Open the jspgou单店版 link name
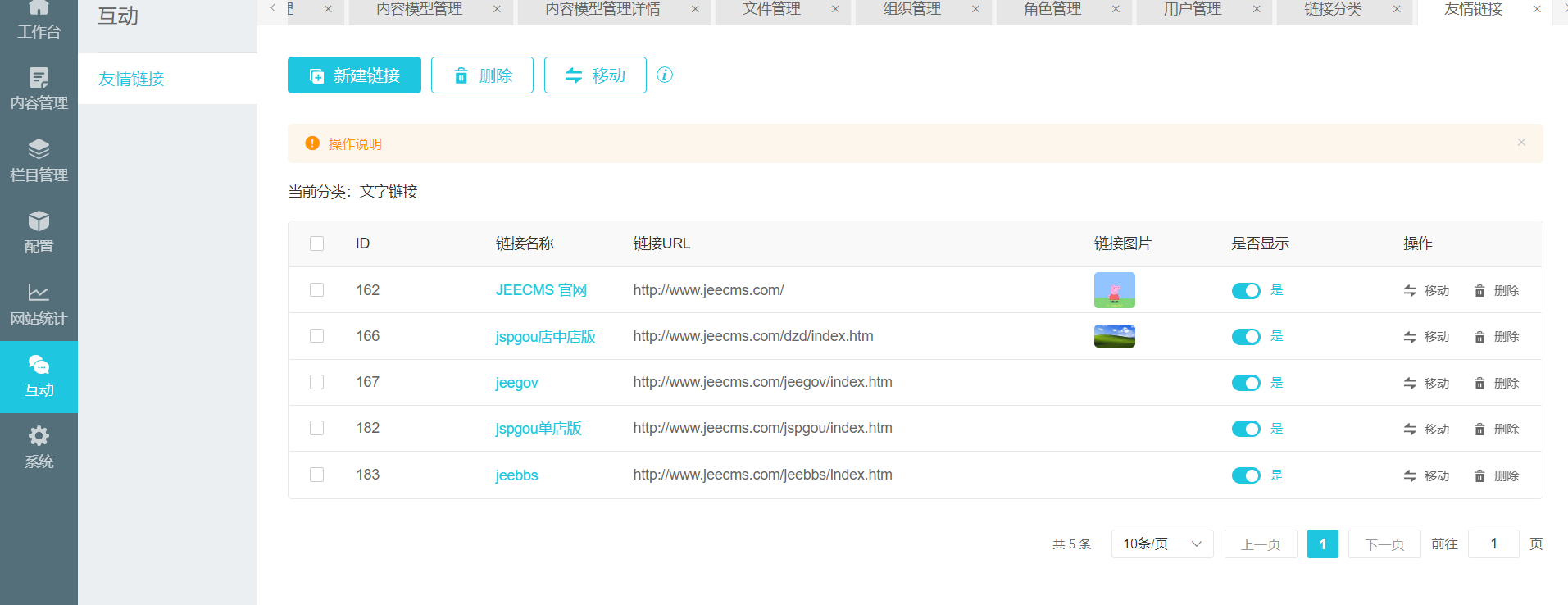The height and width of the screenshot is (605, 1568). click(x=538, y=429)
